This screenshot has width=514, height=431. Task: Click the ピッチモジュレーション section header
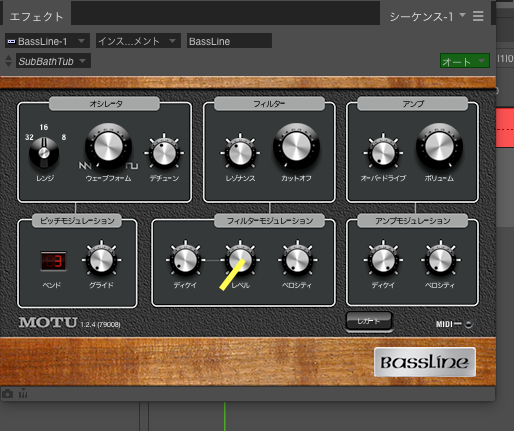click(77, 221)
